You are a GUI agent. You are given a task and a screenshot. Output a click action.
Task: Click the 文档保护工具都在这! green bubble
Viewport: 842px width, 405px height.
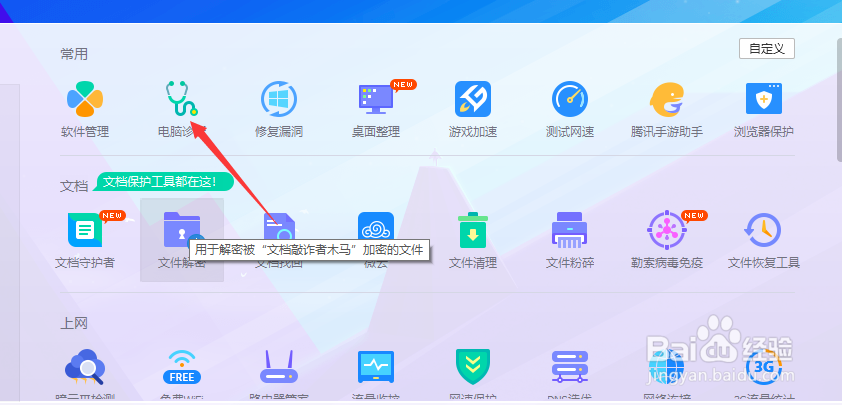tap(163, 182)
